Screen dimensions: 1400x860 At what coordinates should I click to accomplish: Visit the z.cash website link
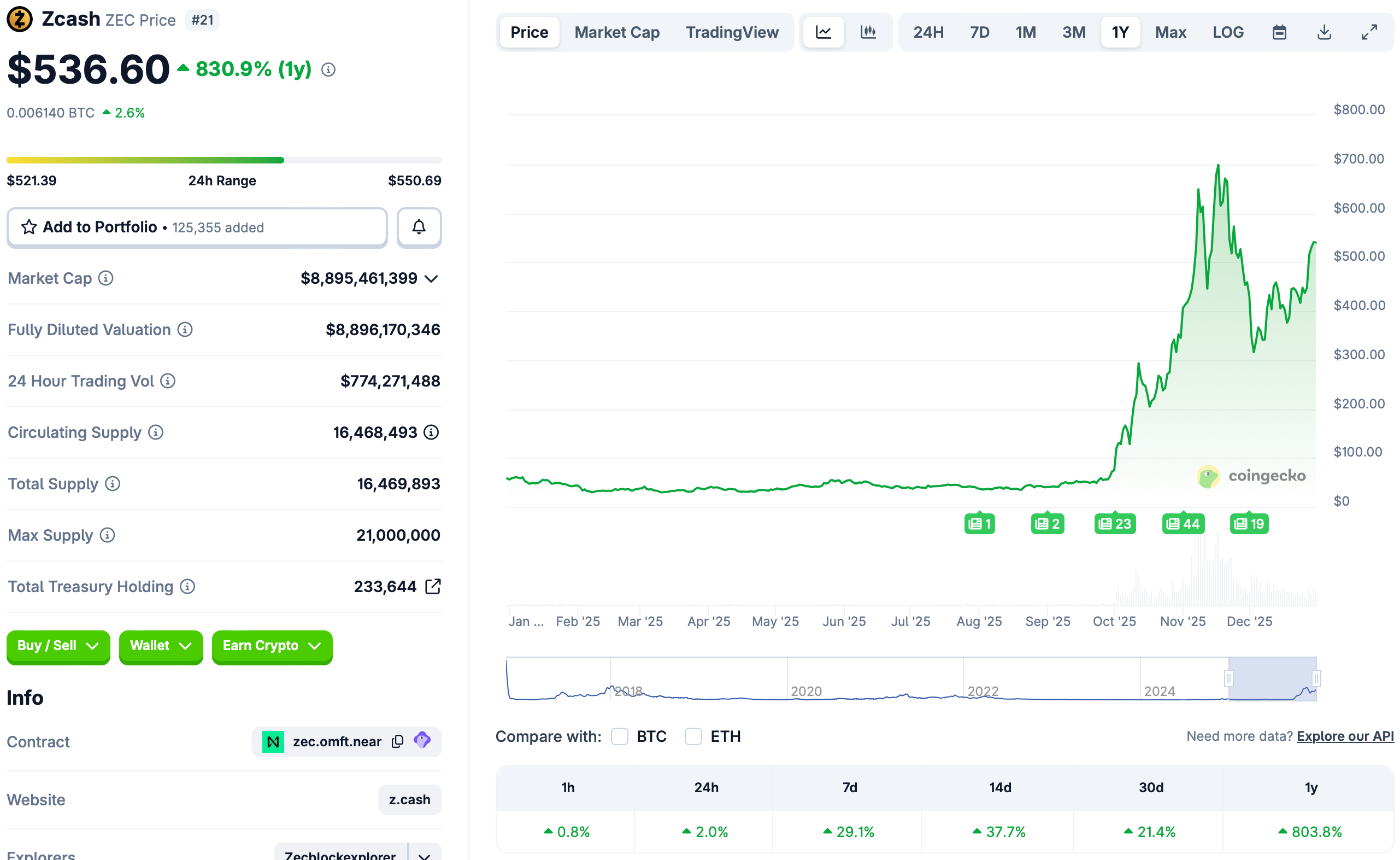(x=409, y=800)
